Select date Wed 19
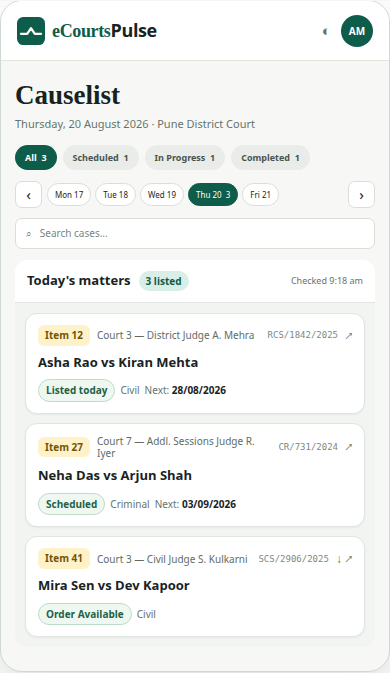This screenshot has height=673, width=390. click(x=162, y=194)
